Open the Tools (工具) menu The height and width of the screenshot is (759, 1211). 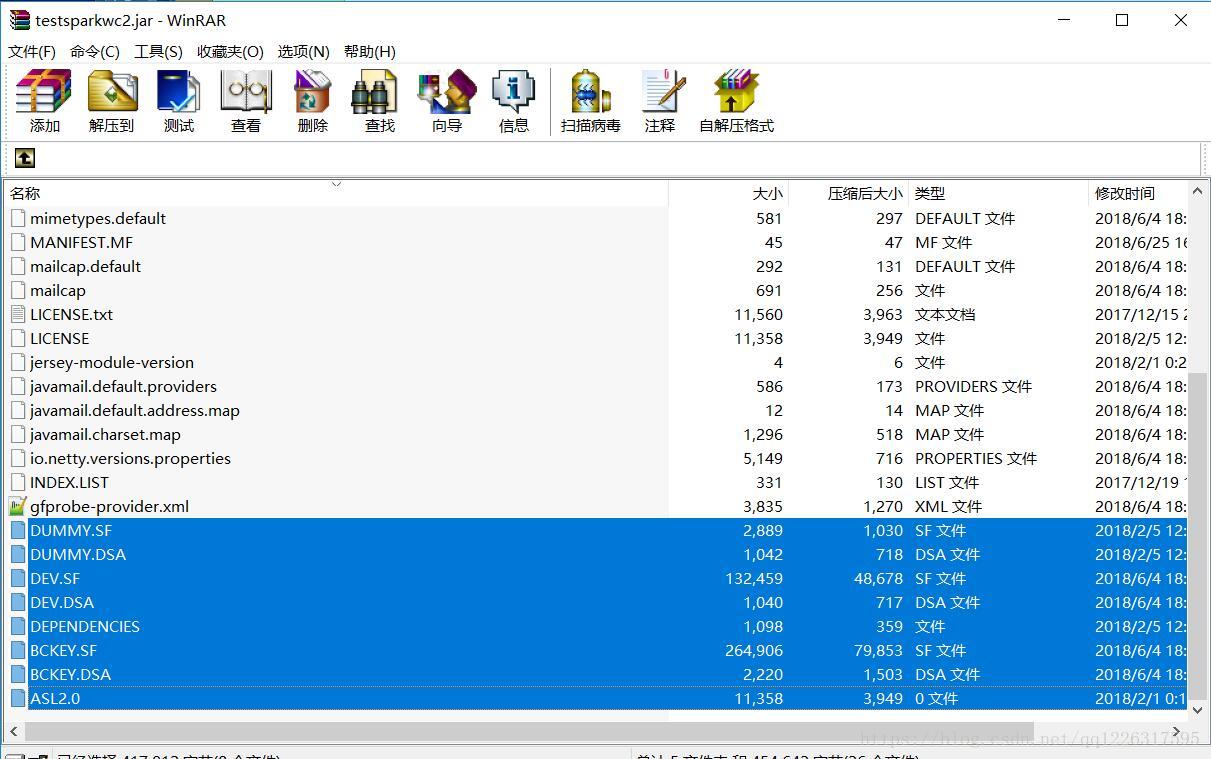pos(159,51)
